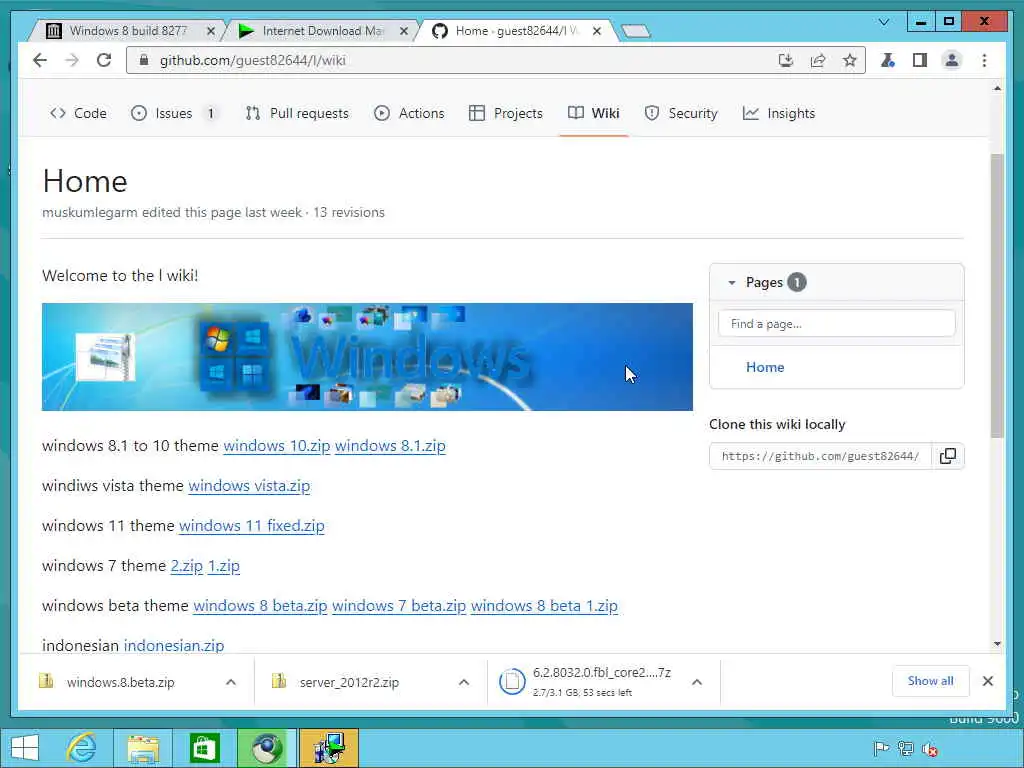Go back with the browser back arrow
This screenshot has height=768, width=1024.
(x=40, y=61)
